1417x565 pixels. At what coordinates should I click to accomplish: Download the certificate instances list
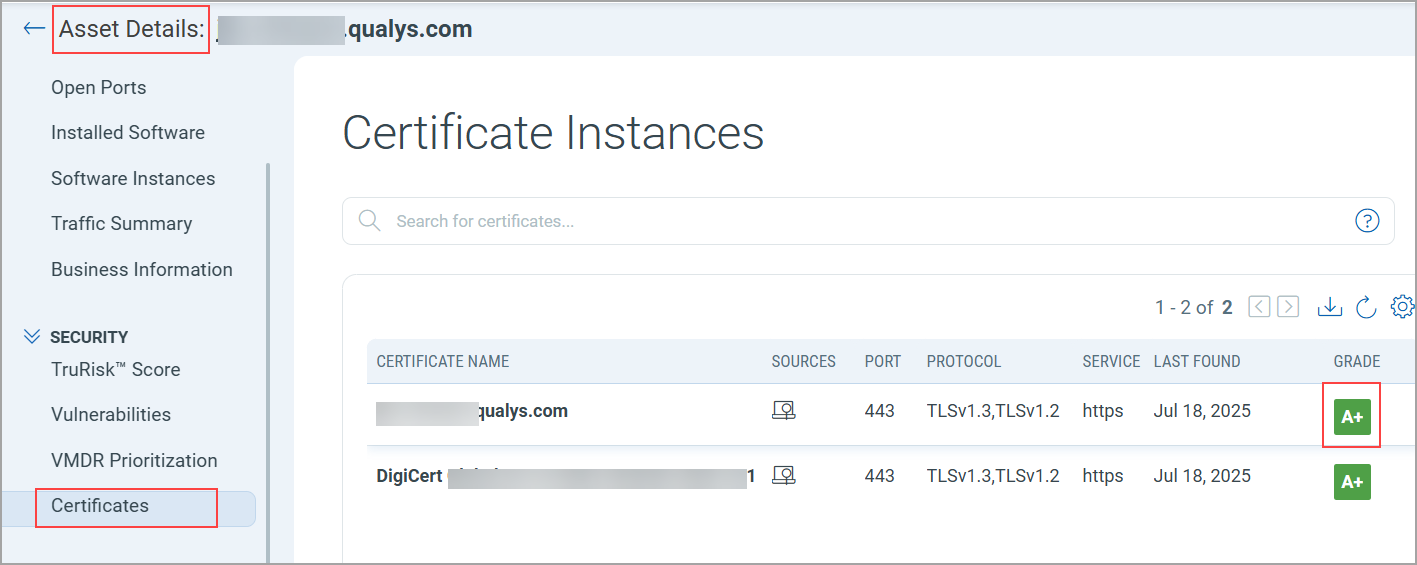coord(1329,307)
